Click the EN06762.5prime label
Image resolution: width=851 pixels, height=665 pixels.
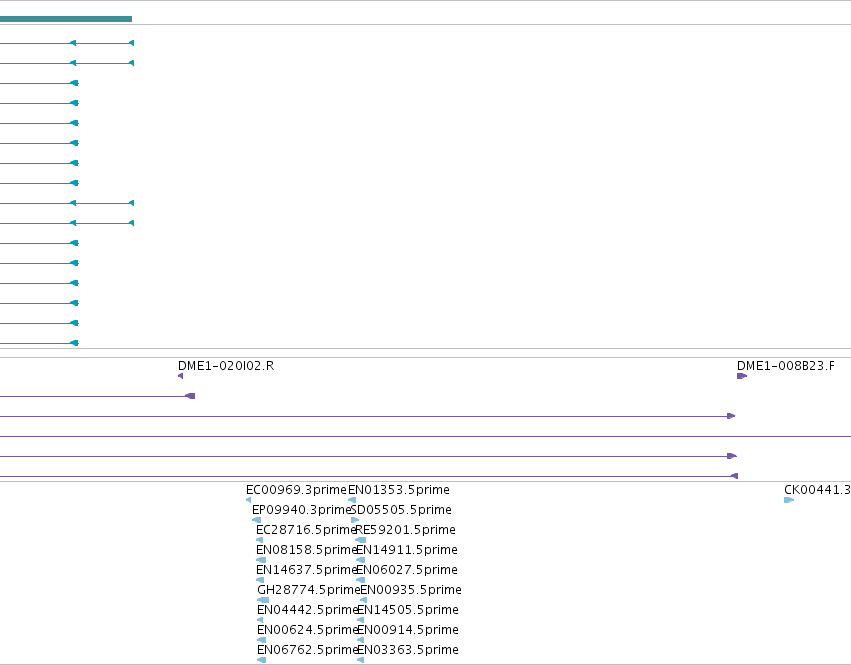click(x=308, y=650)
